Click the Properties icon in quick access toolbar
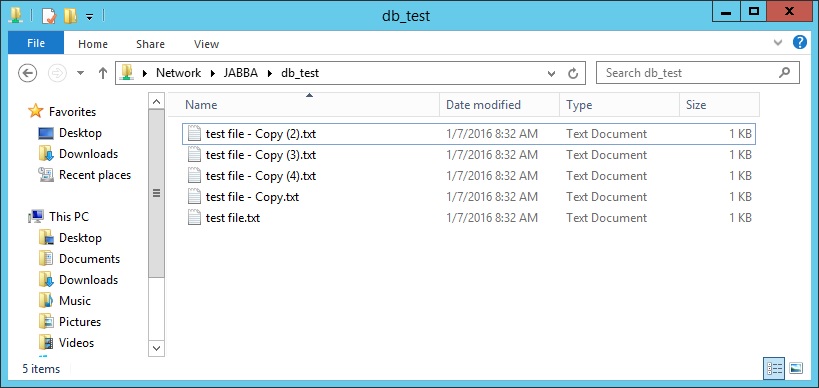Screen dimensions: 819x388 pyautogui.click(x=49, y=16)
